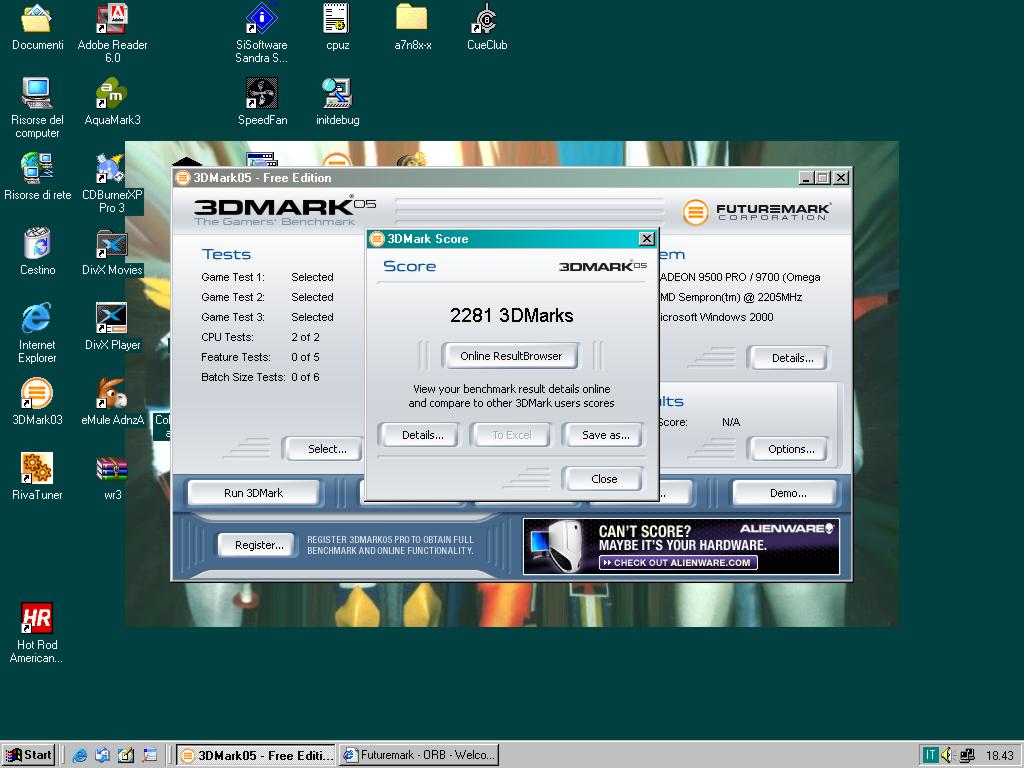Click Feature Tests 0 of 5
This screenshot has height=768, width=1024.
[260, 357]
